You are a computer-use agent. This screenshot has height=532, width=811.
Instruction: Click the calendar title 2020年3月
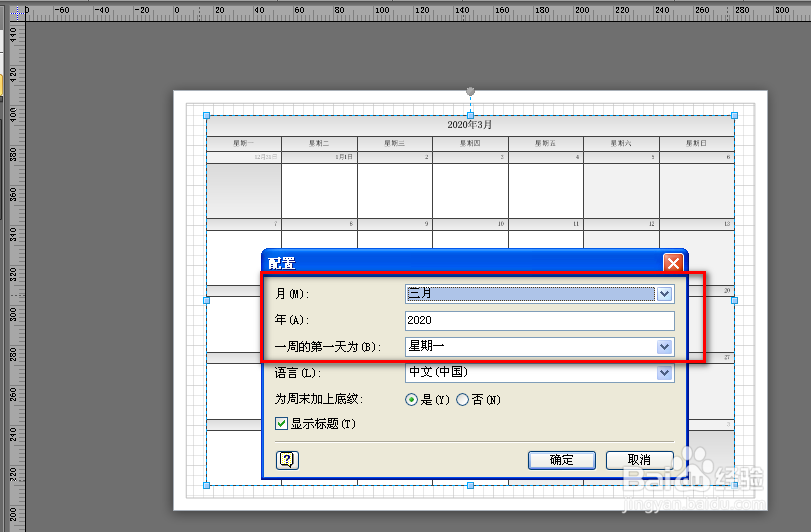coord(470,125)
